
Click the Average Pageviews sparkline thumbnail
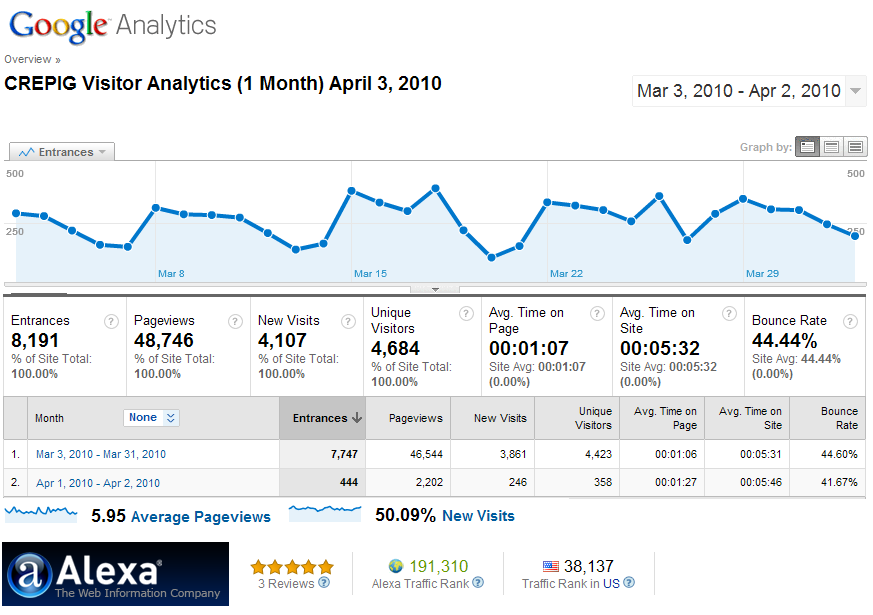pos(41,514)
